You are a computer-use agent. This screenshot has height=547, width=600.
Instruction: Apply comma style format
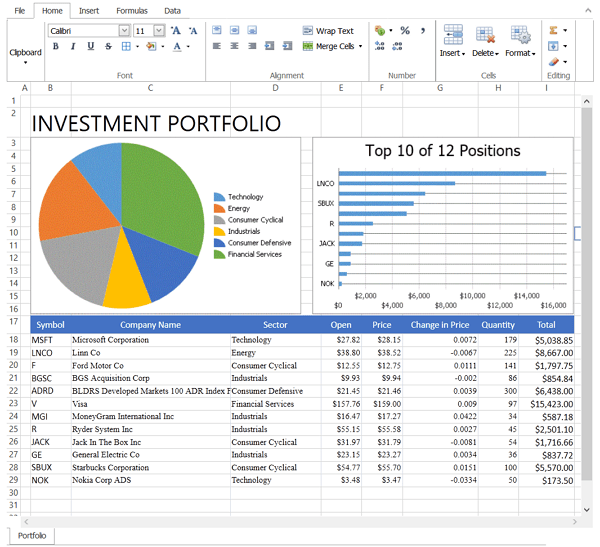click(x=423, y=30)
